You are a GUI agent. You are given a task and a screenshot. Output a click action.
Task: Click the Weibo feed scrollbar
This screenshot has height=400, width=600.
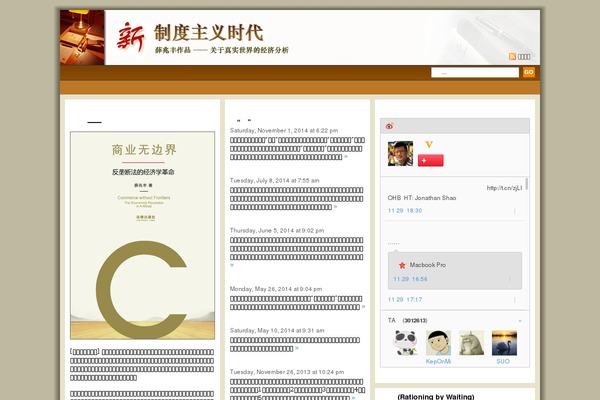tap(527, 183)
